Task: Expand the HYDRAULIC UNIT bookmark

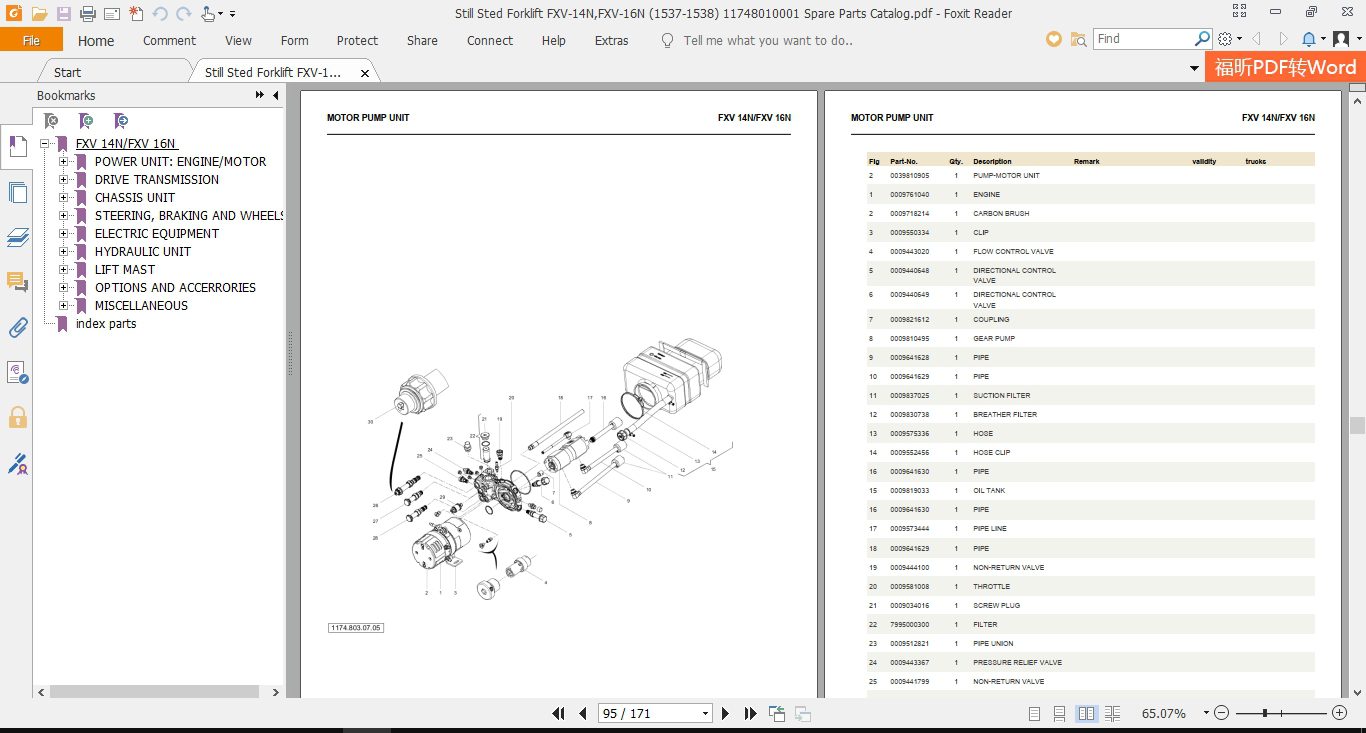Action: click(x=64, y=251)
